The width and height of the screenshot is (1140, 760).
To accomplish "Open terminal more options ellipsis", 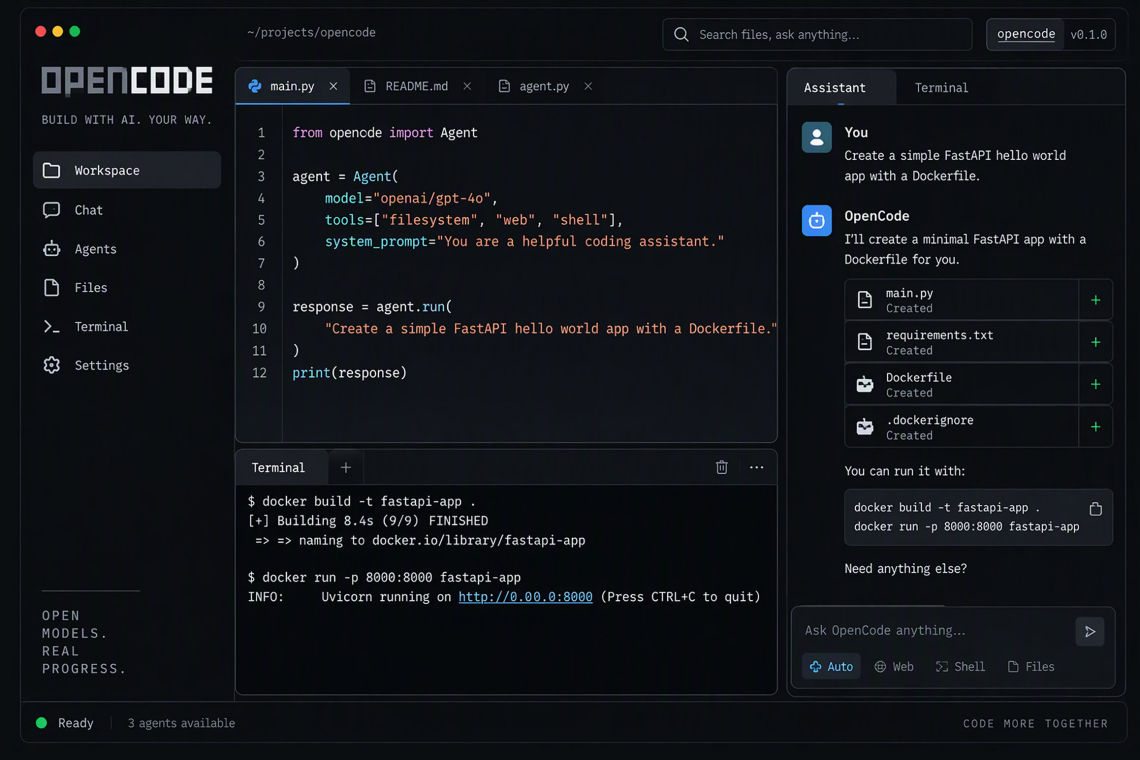I will [756, 467].
